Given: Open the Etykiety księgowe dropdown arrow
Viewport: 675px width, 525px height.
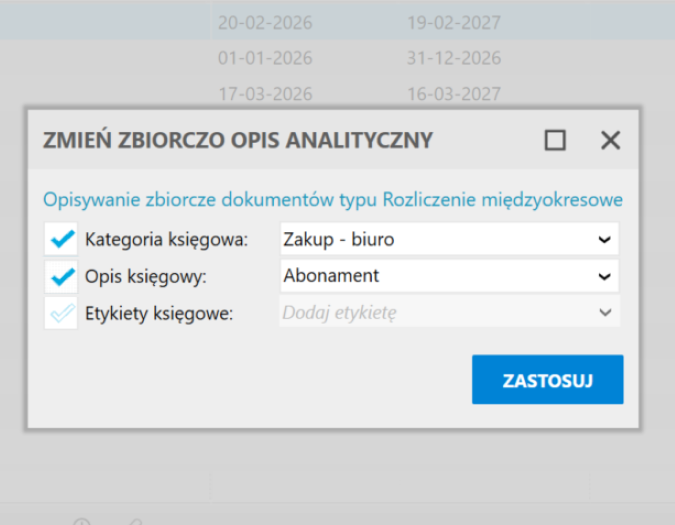Looking at the screenshot, I should (603, 312).
